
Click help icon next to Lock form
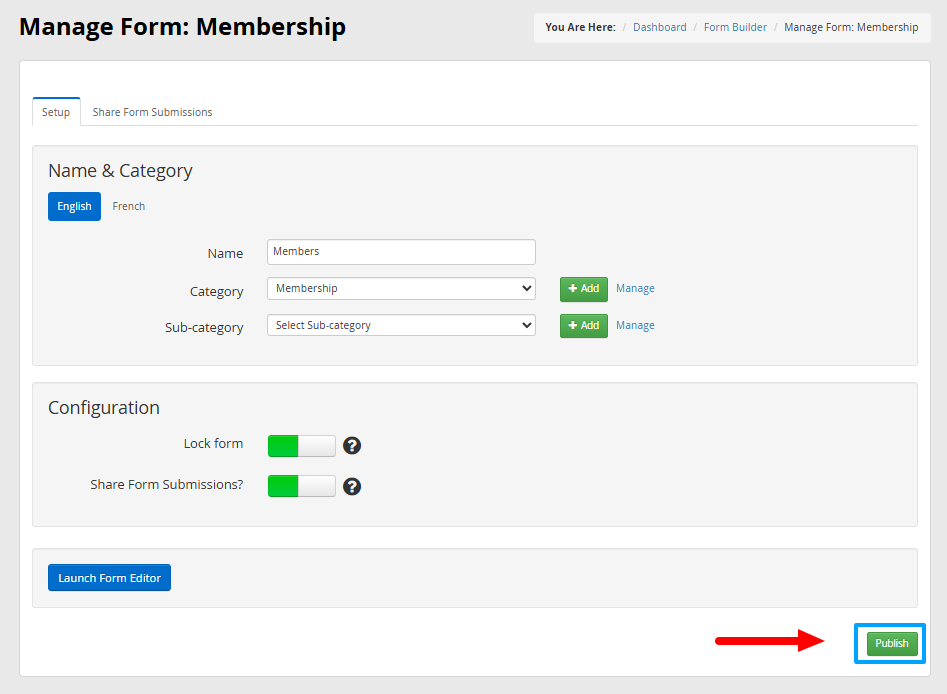tap(352, 446)
